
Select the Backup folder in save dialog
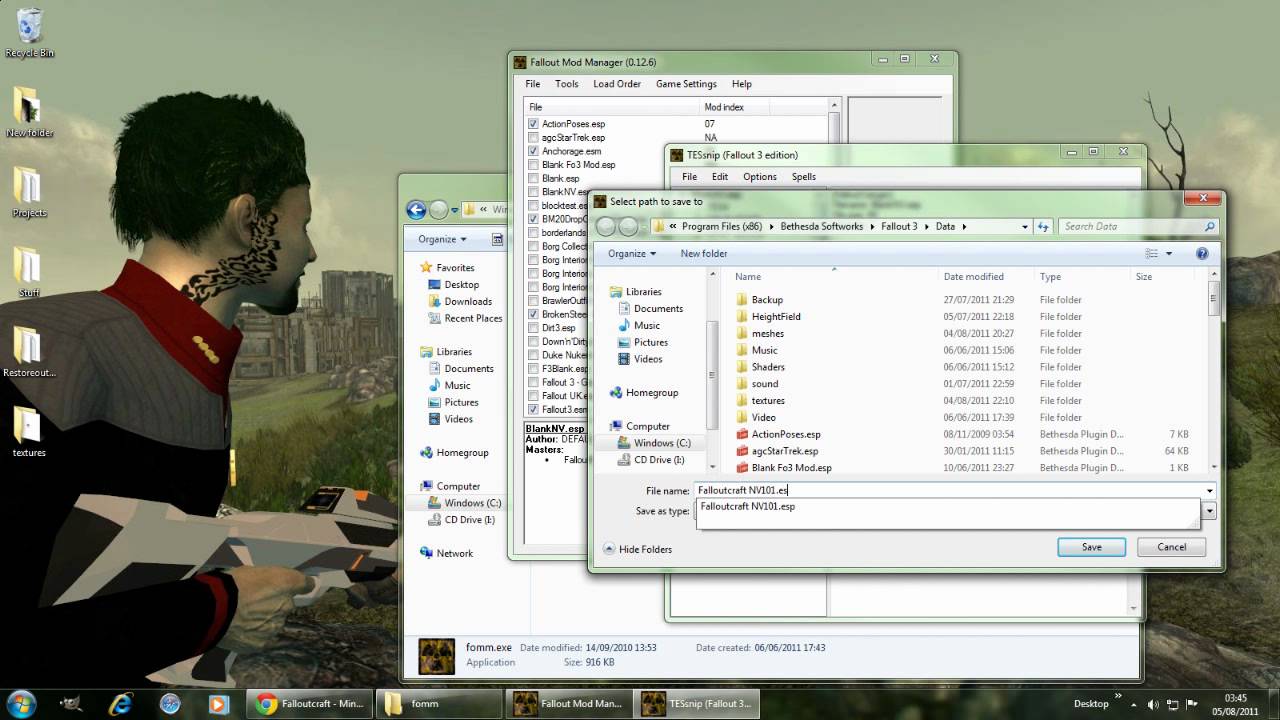[x=767, y=300]
